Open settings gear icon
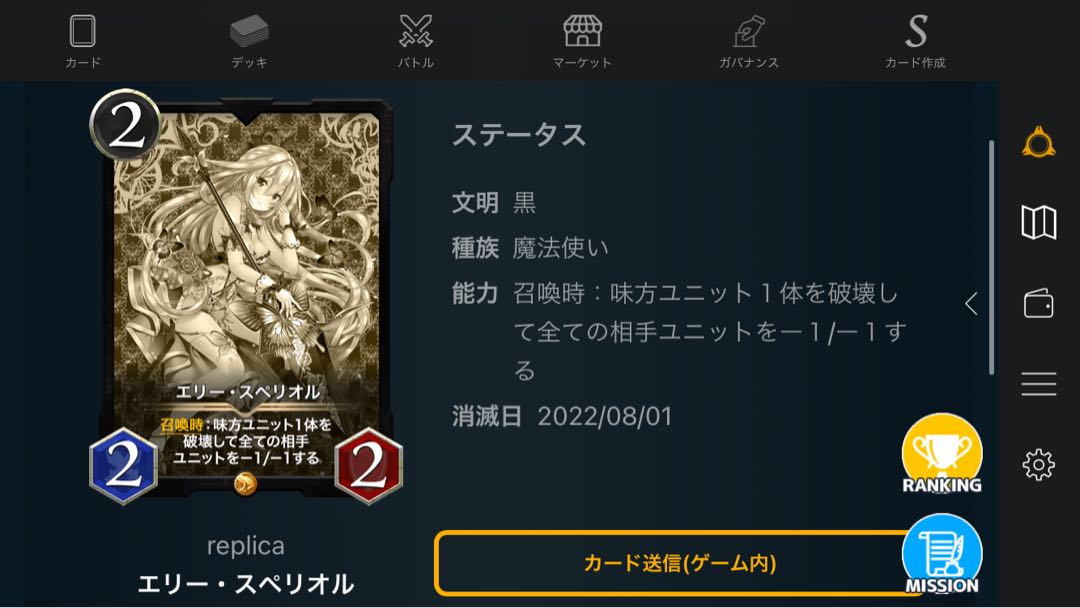This screenshot has height=608, width=1080. (x=1039, y=465)
